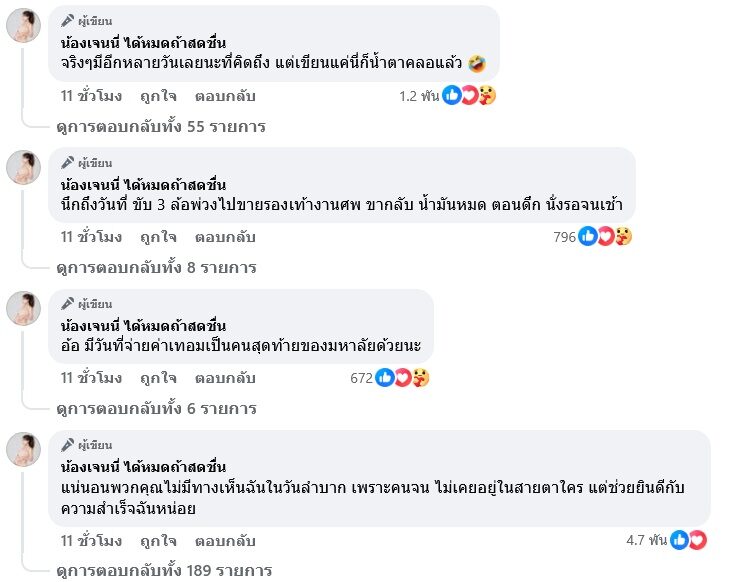Screen dimensions: 735x582
Task: Click the reaction emojis beside the 672 count
Action: tap(401, 378)
